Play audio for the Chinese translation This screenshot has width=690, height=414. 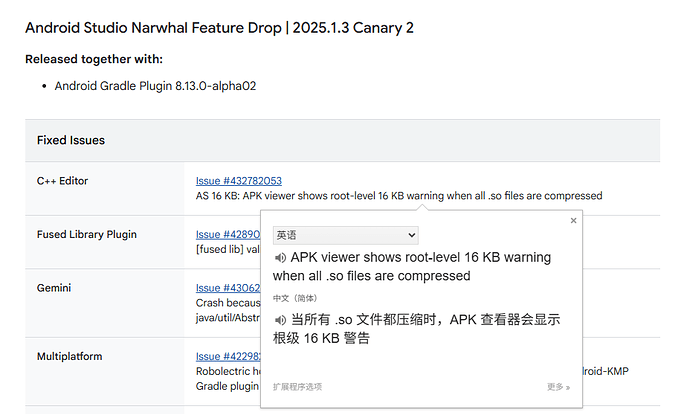[x=280, y=320]
